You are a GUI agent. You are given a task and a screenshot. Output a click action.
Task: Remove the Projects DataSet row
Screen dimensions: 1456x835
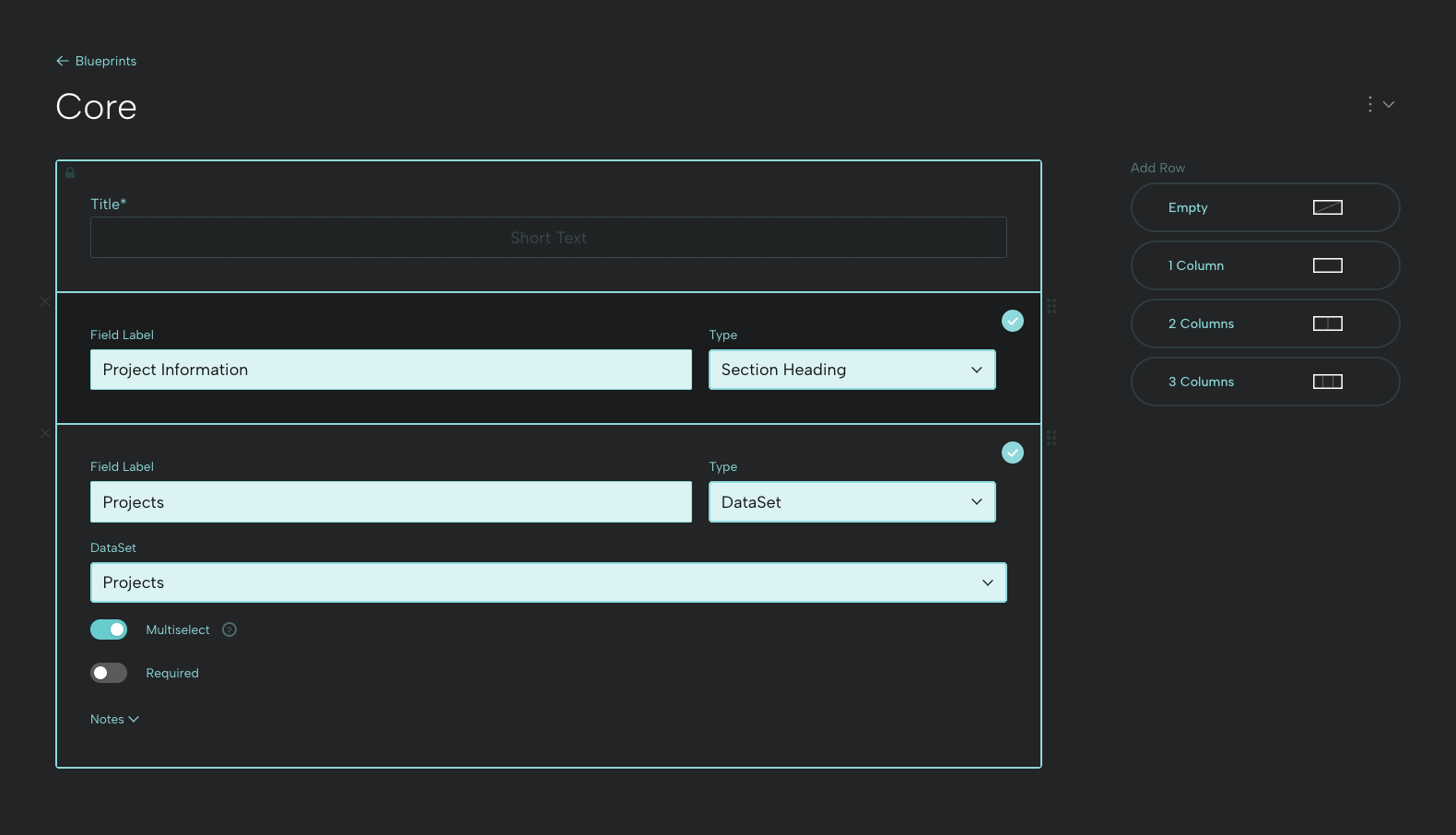(x=45, y=433)
